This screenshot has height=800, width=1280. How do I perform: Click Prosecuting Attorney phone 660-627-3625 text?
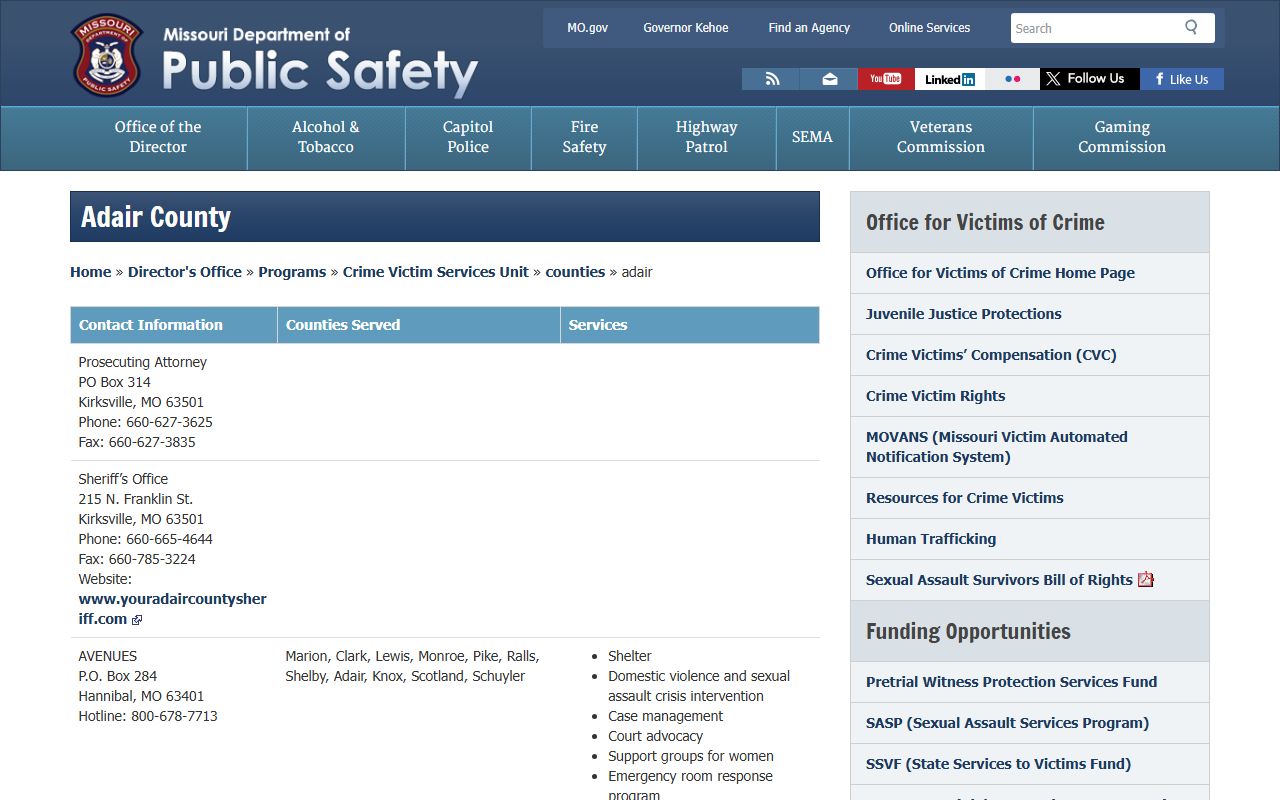click(x=146, y=422)
